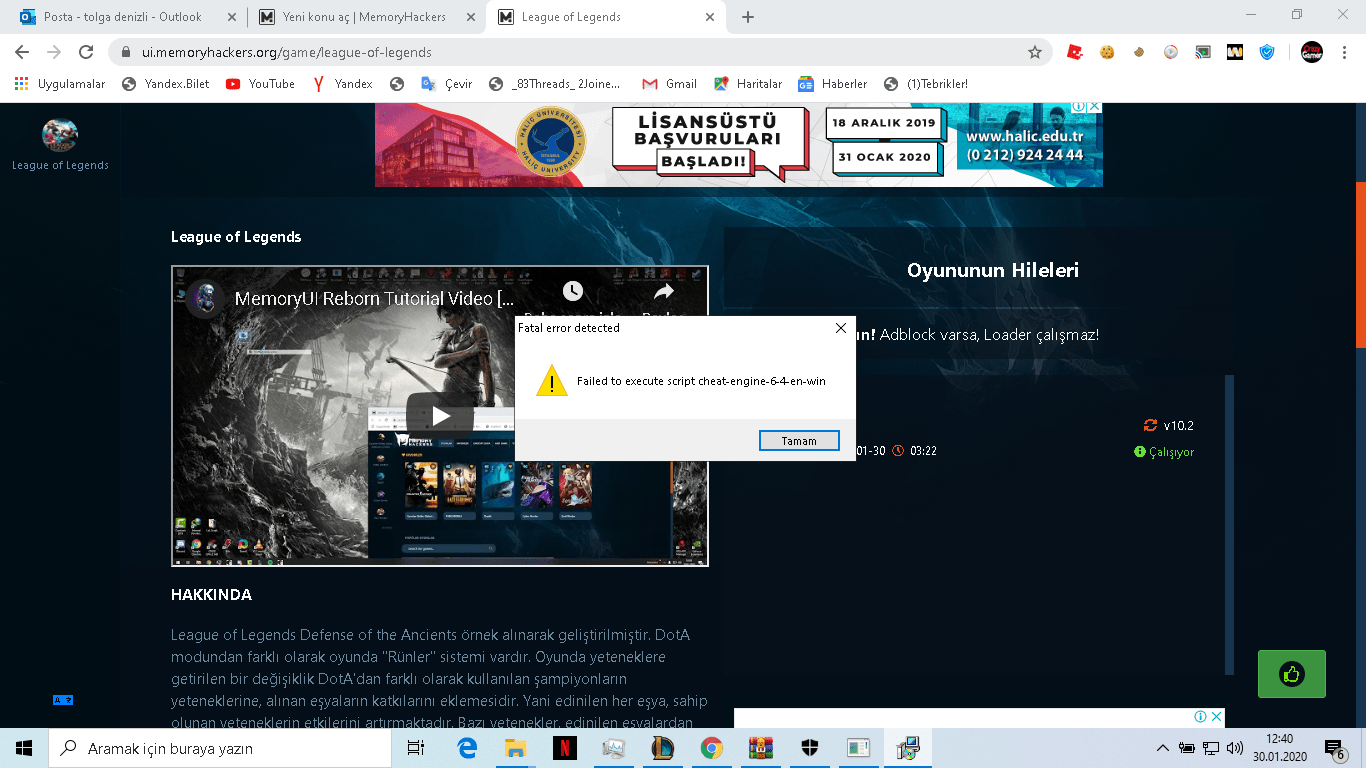The height and width of the screenshot is (768, 1366).
Task: Click the network icon in the system tray
Action: 1211,748
